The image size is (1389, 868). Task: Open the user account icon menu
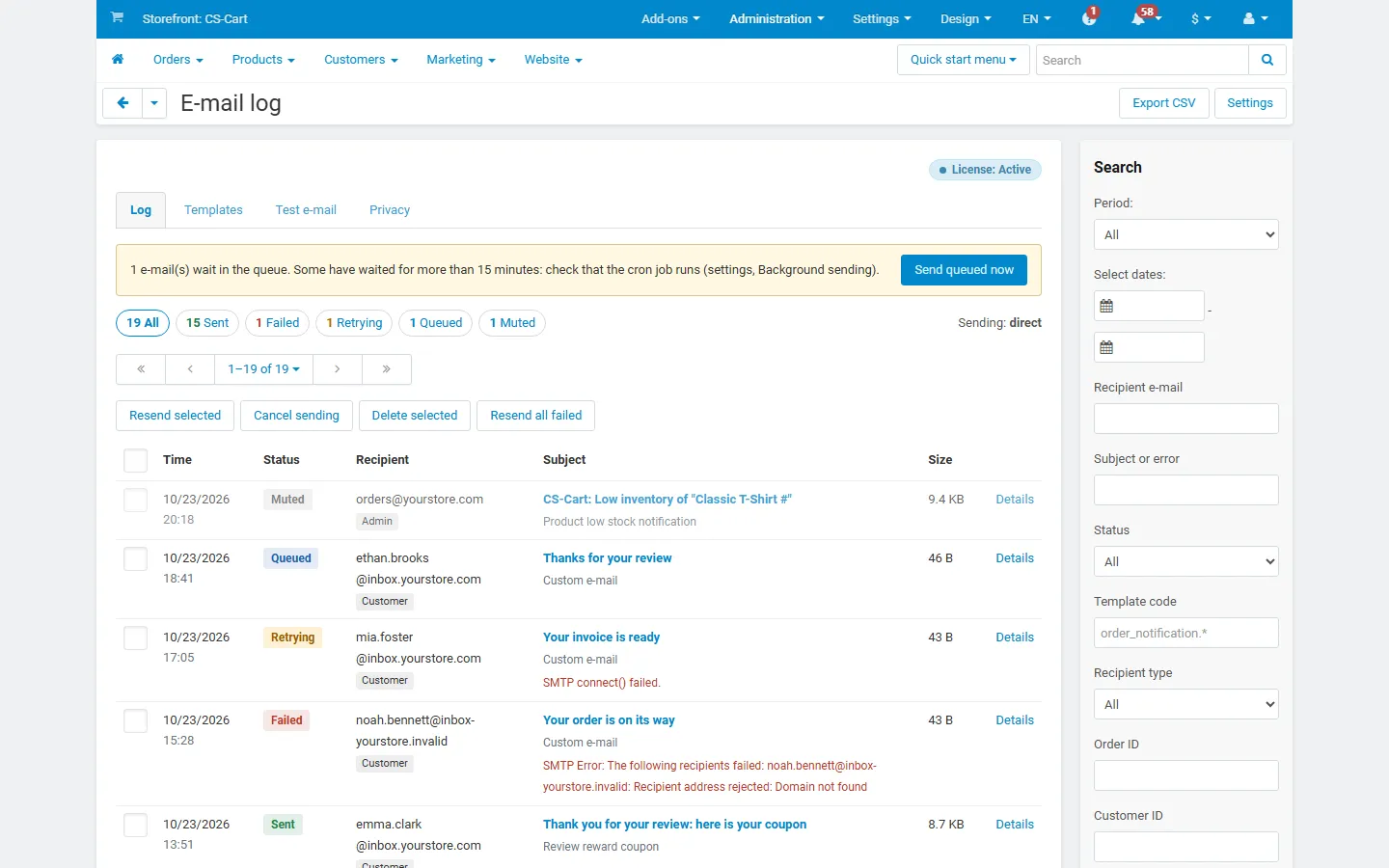pyautogui.click(x=1255, y=18)
